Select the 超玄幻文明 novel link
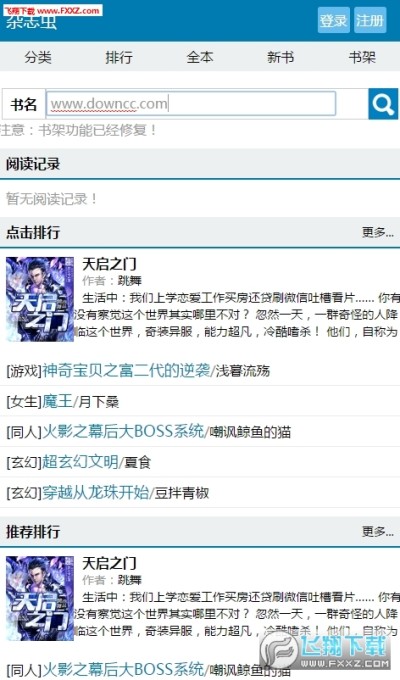Image resolution: width=400 pixels, height=680 pixels. click(80, 462)
